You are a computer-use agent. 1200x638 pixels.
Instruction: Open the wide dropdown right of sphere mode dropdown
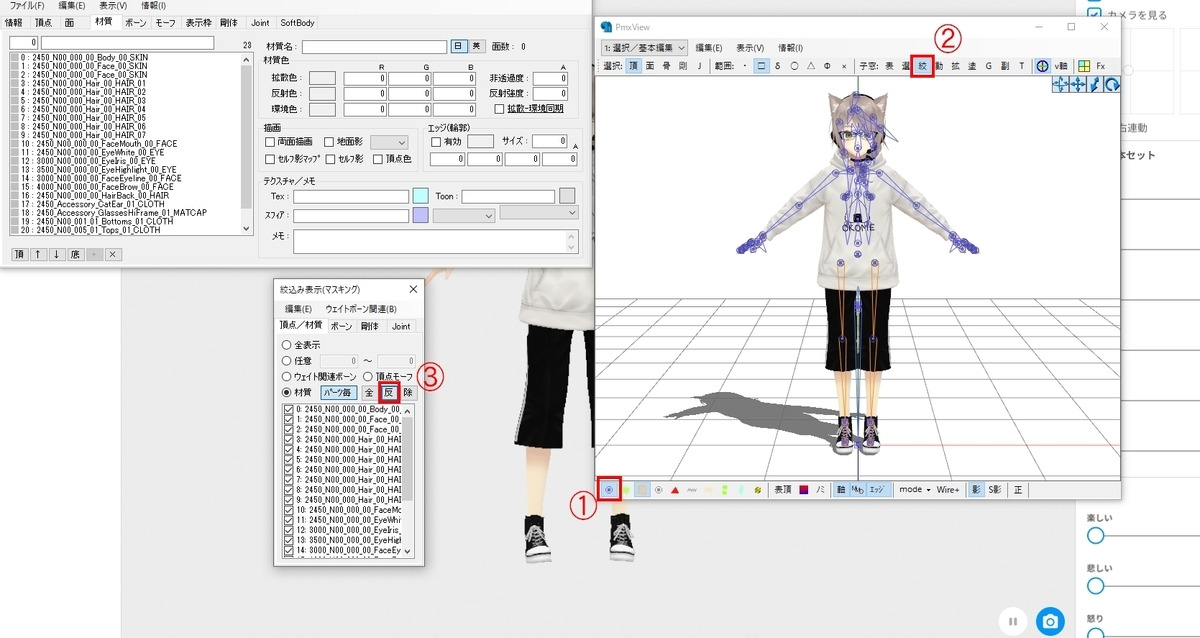539,213
